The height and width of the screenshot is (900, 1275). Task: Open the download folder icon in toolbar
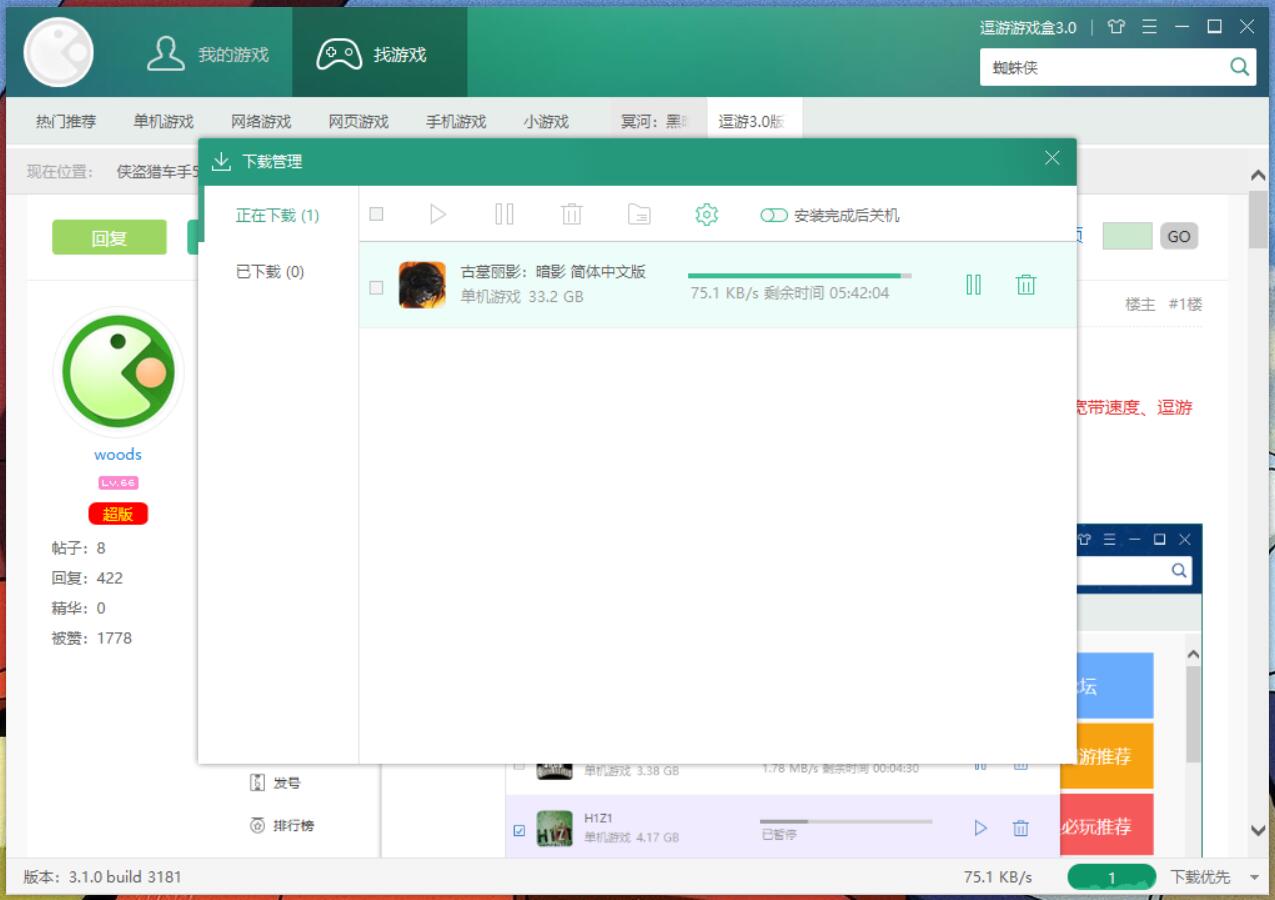coord(639,214)
